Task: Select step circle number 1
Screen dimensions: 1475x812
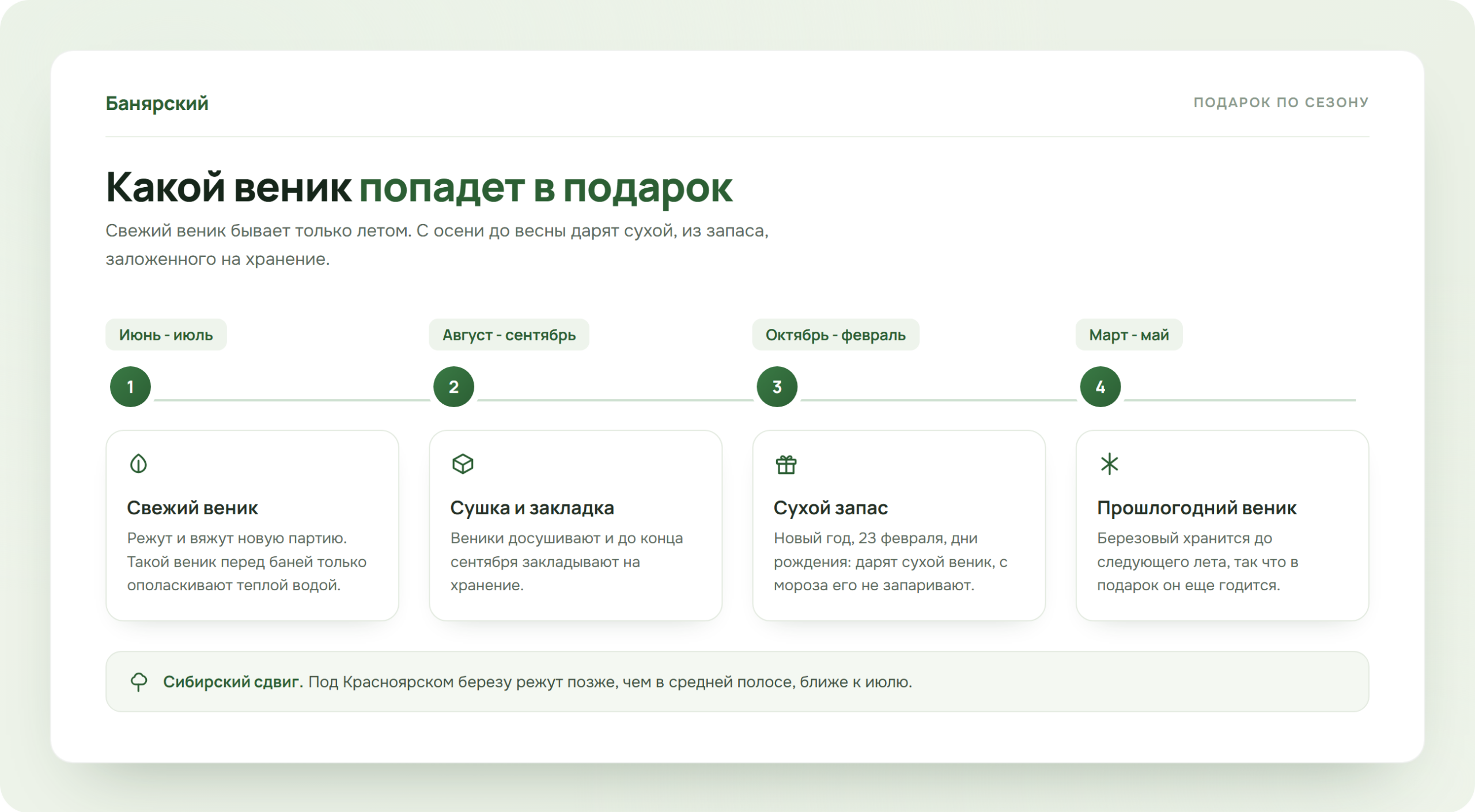Action: coord(130,387)
